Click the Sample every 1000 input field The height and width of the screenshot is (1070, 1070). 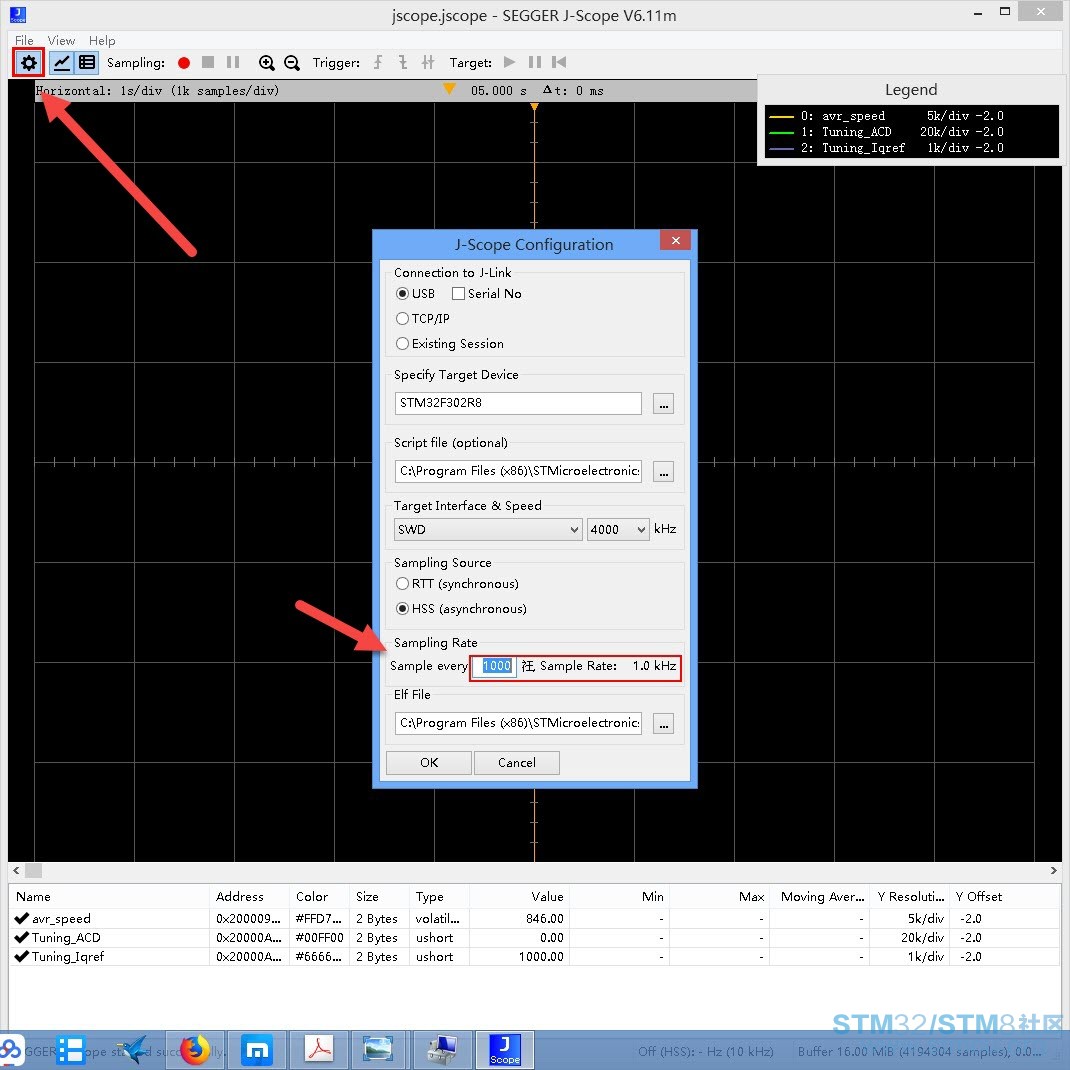(x=495, y=666)
